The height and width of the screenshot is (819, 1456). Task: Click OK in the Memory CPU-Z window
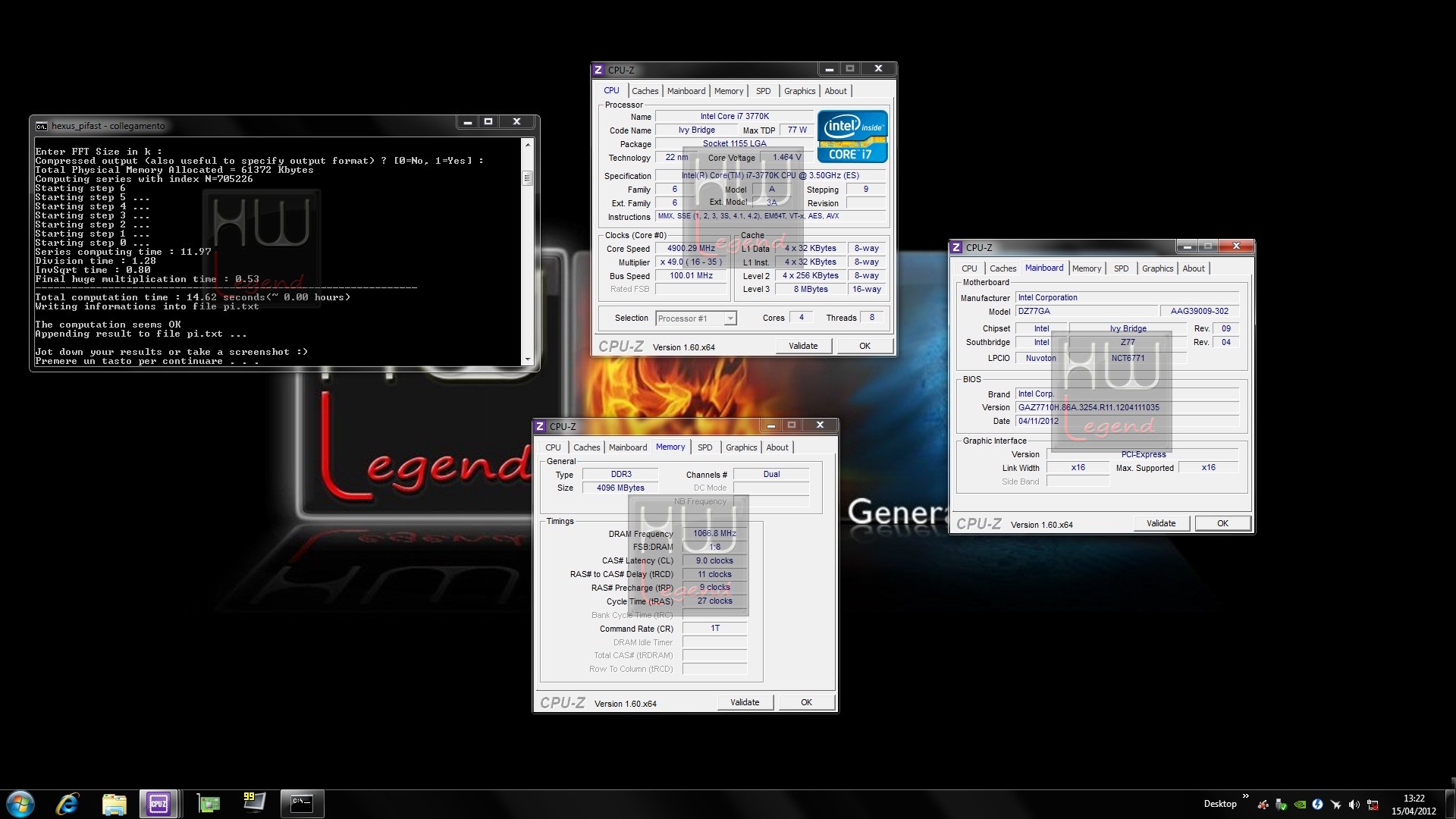pos(806,702)
